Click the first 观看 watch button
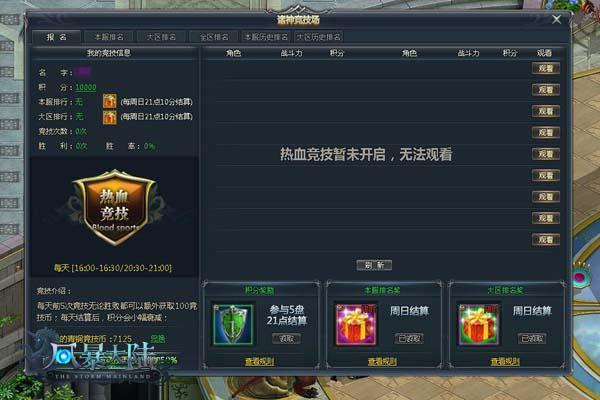 [x=546, y=69]
